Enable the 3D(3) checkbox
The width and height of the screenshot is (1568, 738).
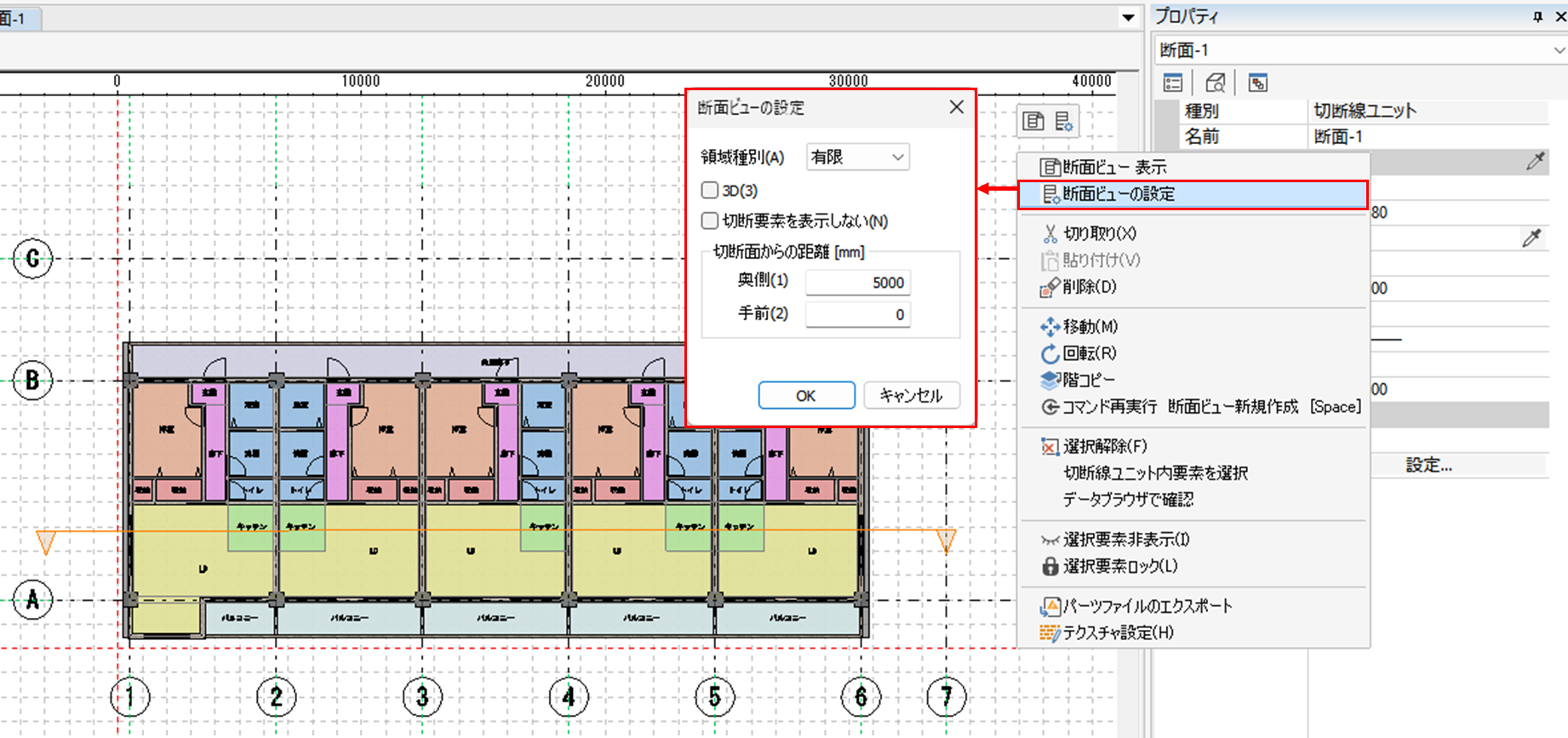click(x=710, y=190)
